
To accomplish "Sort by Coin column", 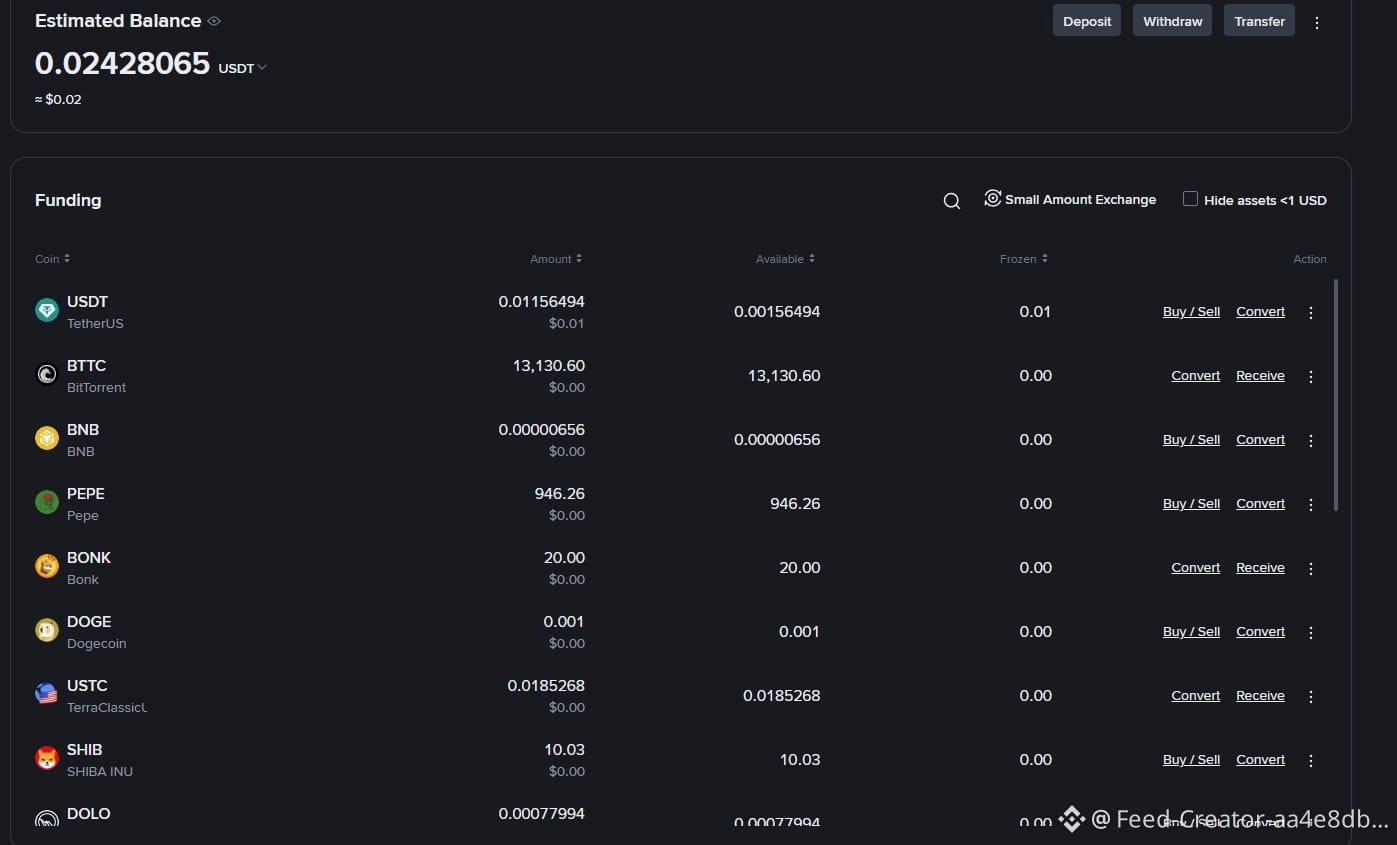I will [x=53, y=259].
